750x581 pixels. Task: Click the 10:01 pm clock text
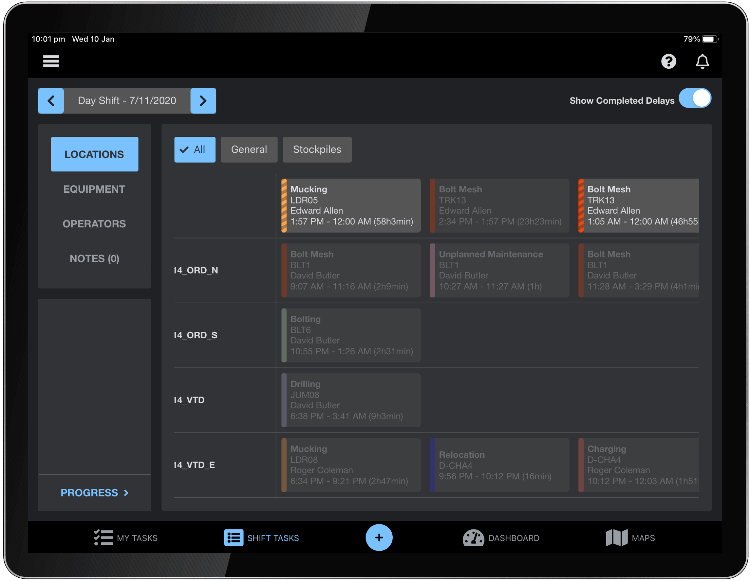[x=48, y=39]
